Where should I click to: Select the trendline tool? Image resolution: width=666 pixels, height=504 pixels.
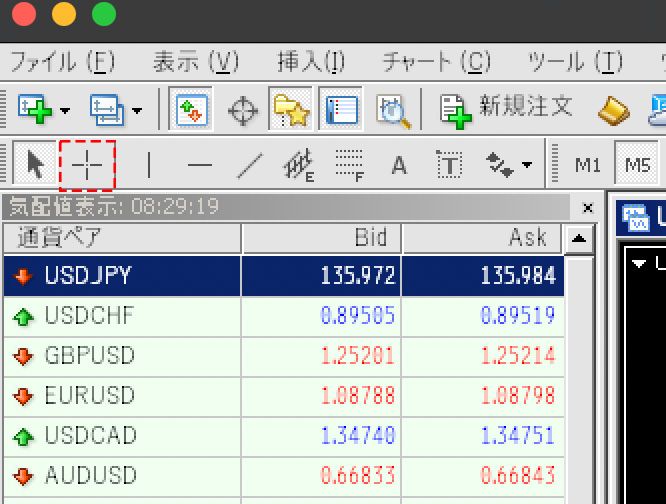[249, 166]
